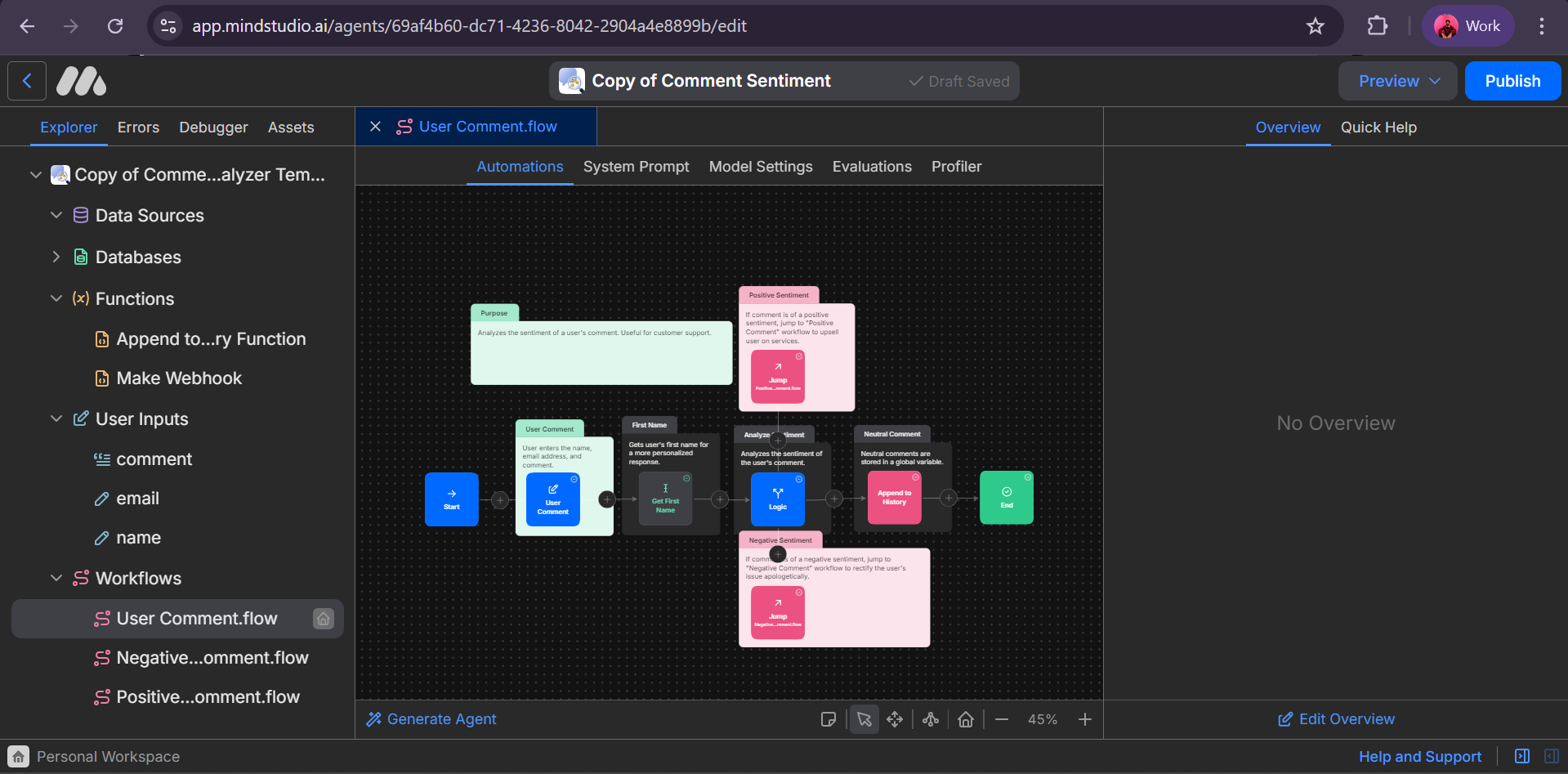Select the Logic node in the flow
1568x774 pixels.
click(777, 499)
